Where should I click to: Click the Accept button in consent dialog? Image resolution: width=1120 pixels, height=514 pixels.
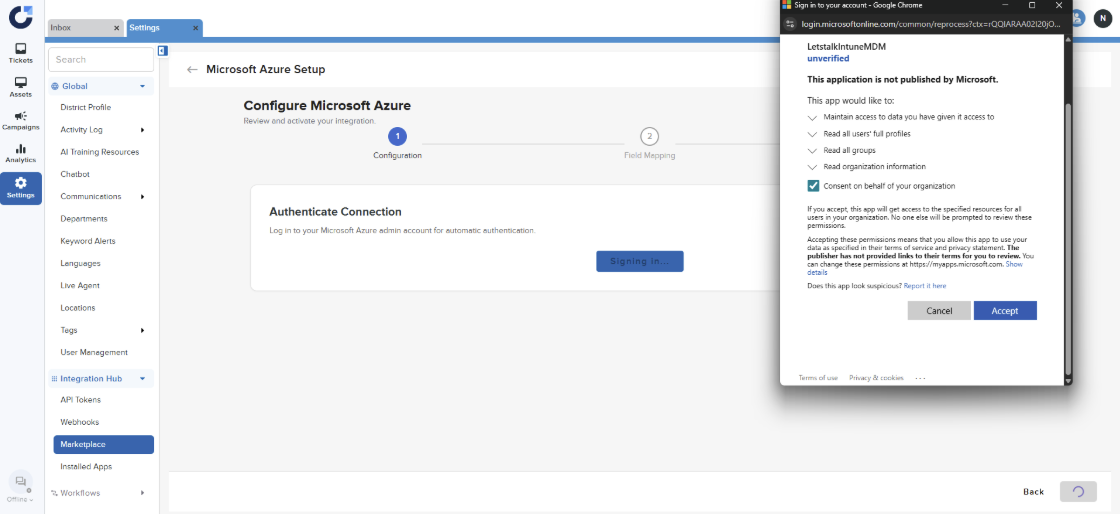(x=1004, y=311)
